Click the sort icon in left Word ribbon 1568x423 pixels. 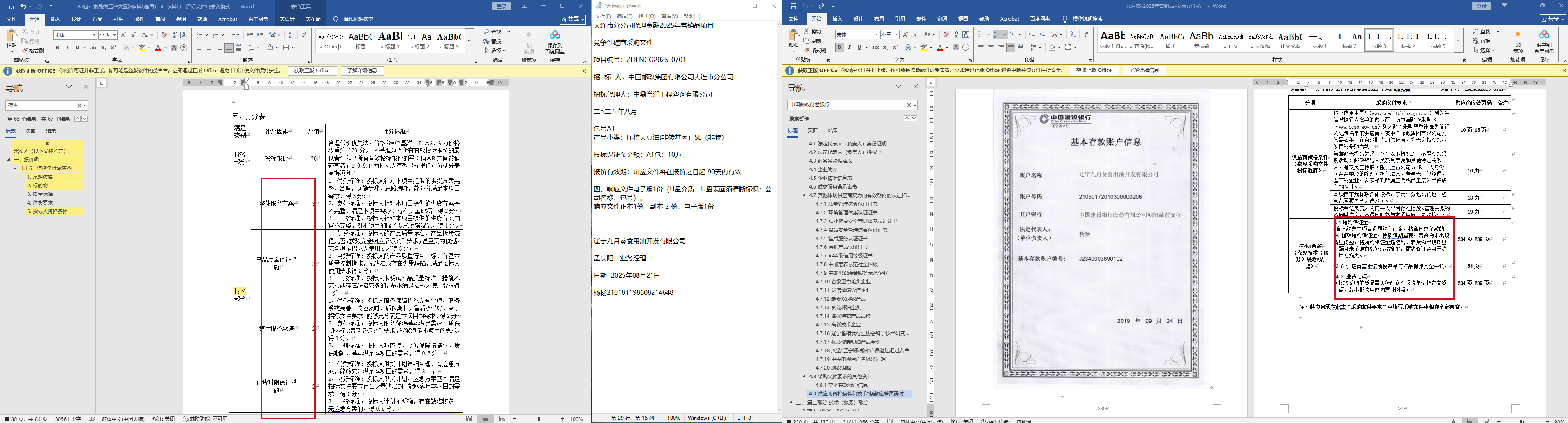[x=291, y=35]
